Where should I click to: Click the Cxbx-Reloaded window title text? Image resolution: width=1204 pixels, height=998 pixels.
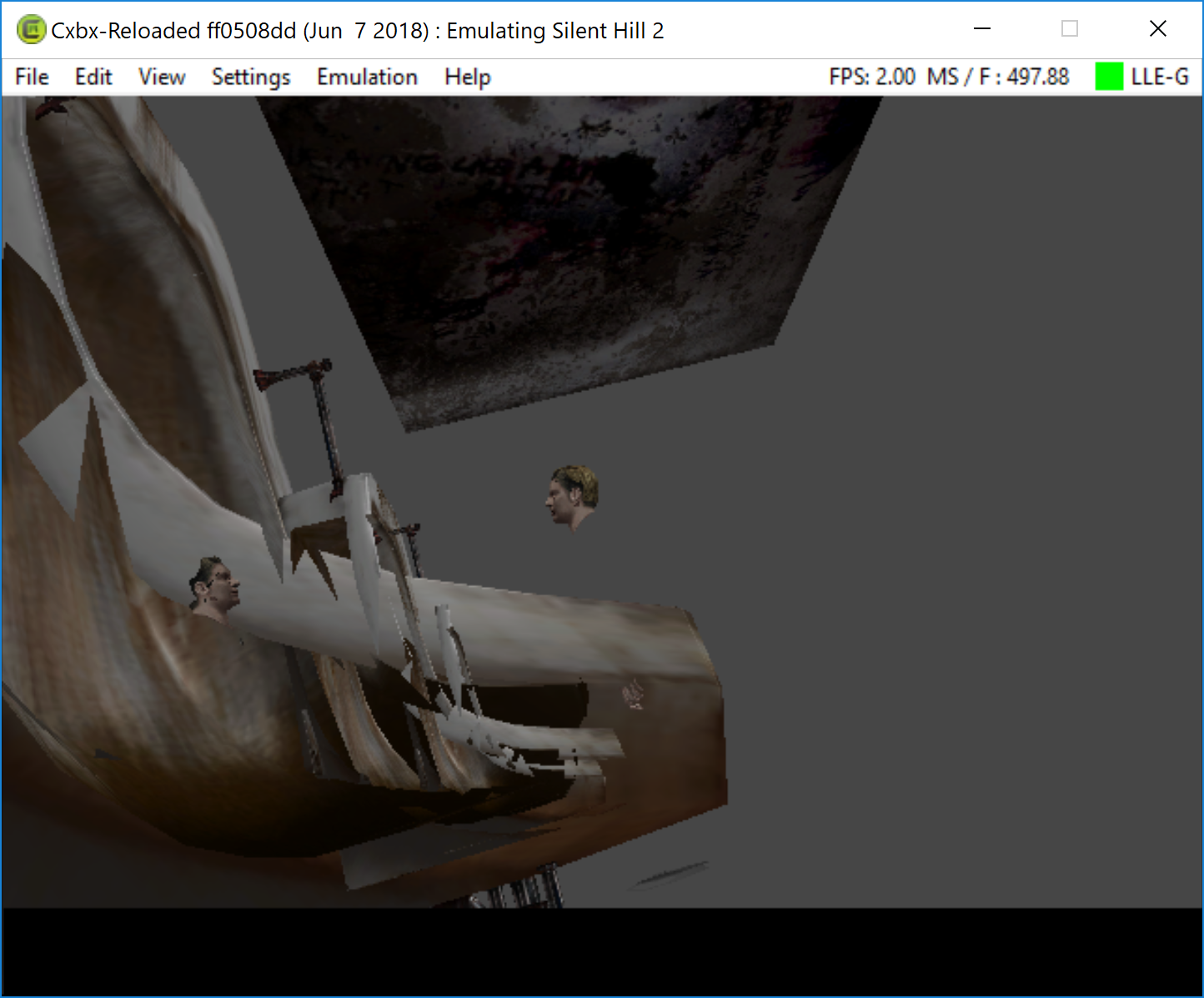click(358, 31)
